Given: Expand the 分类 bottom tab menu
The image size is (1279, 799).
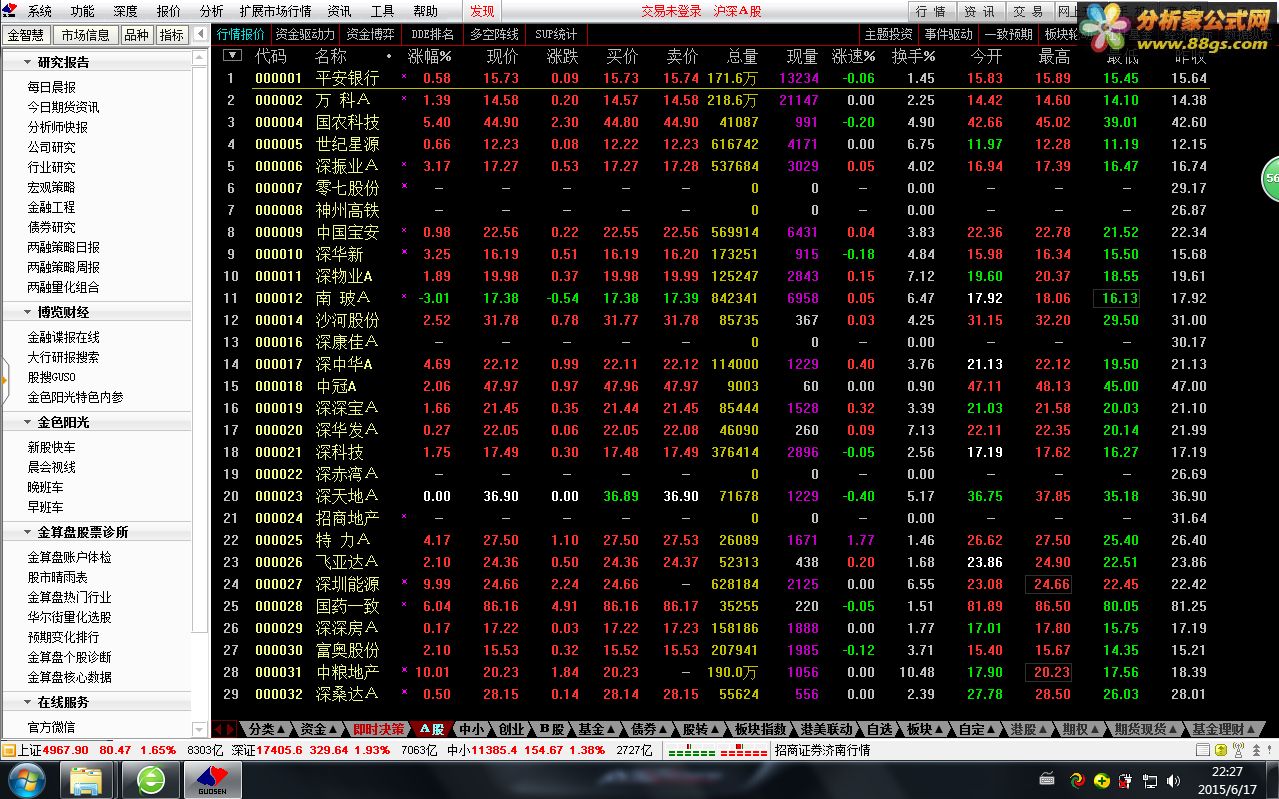Looking at the screenshot, I should point(267,730).
